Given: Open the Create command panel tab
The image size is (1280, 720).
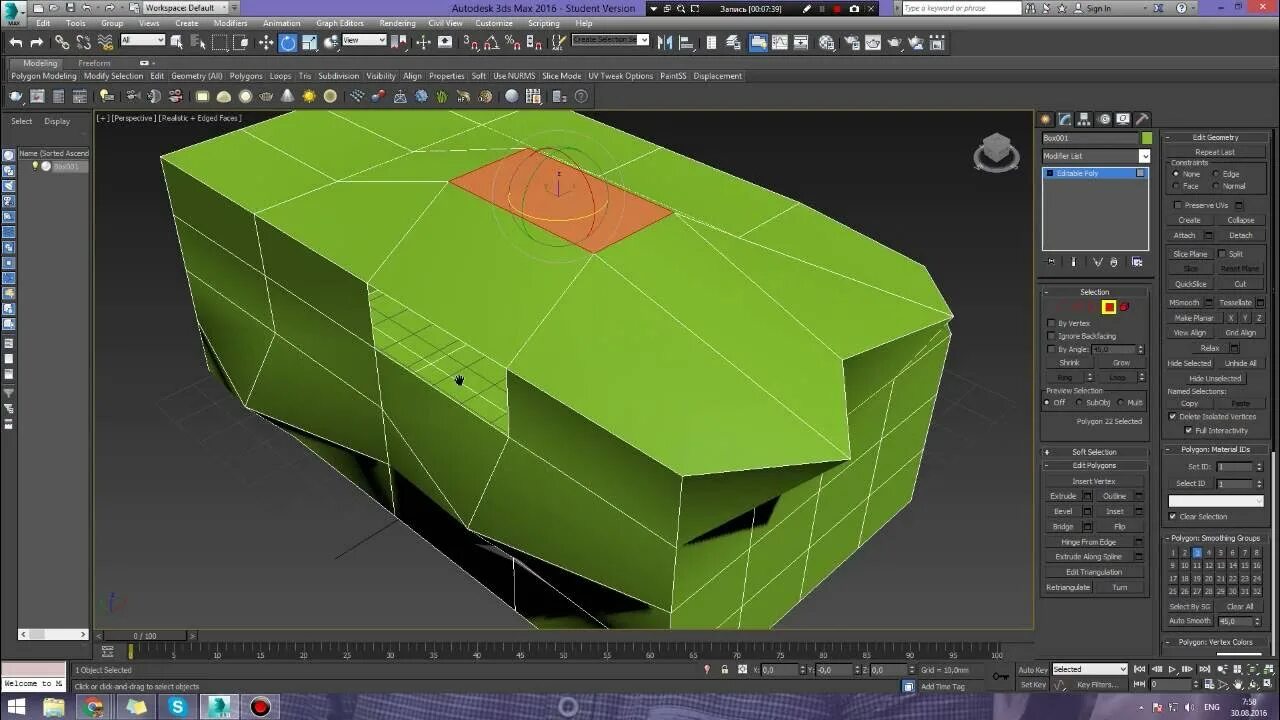Looking at the screenshot, I should coord(1047,119).
